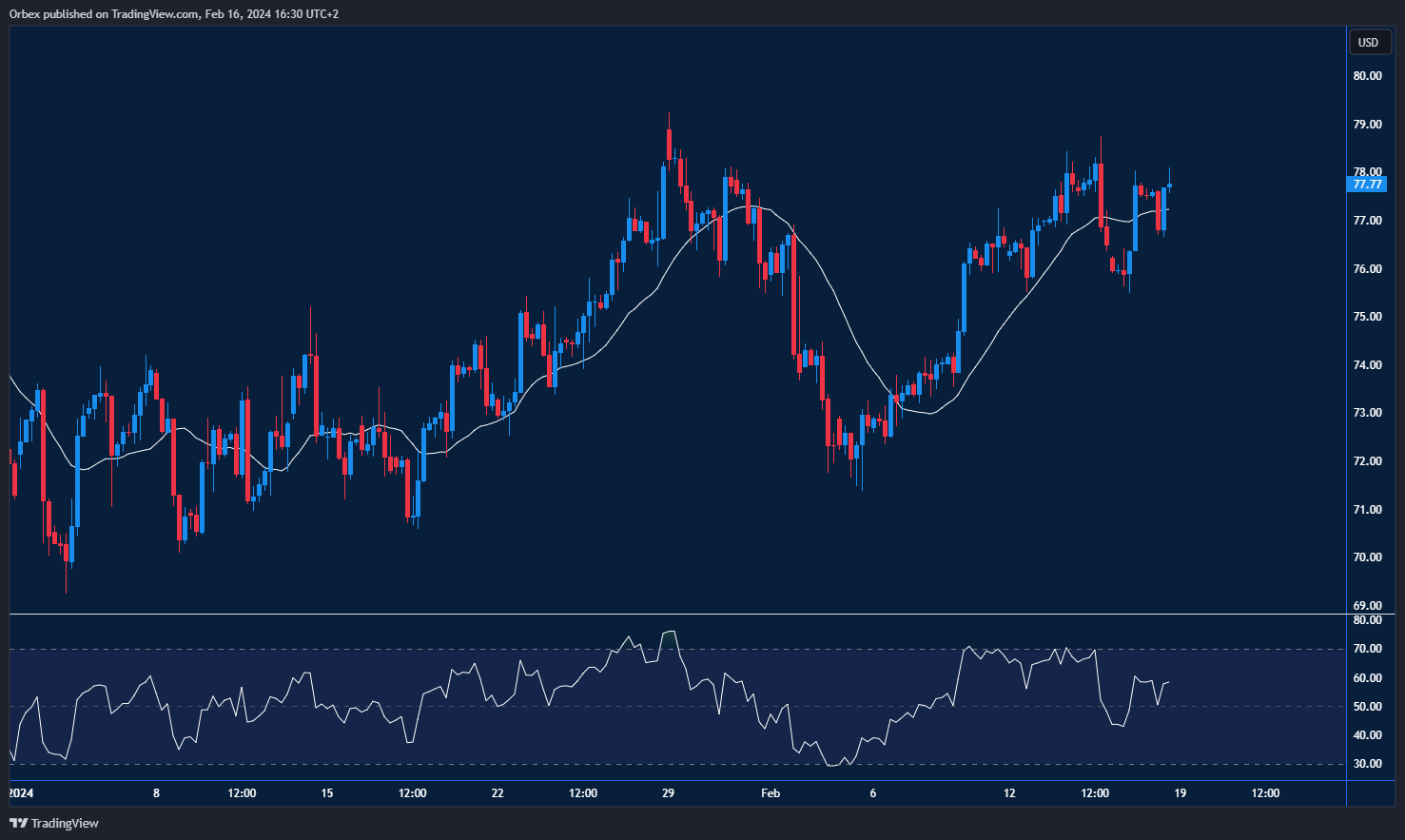
Task: Click the TradingView logo icon
Action: pyautogui.click(x=19, y=823)
